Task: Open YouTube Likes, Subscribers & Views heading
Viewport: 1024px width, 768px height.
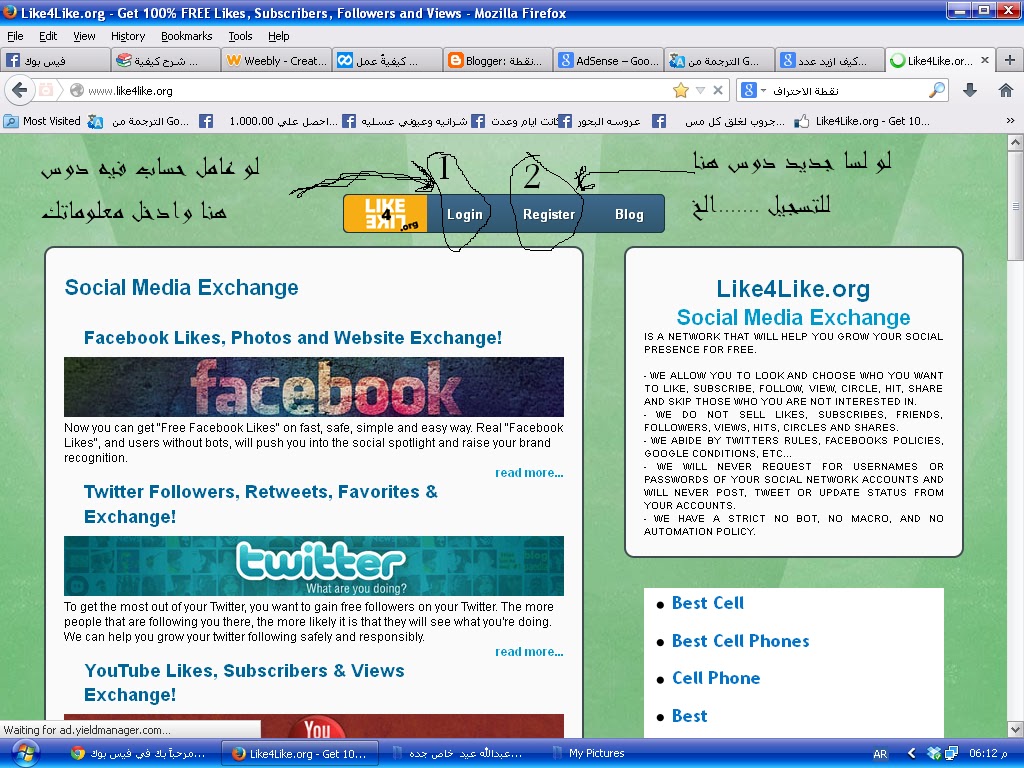Action: (244, 682)
